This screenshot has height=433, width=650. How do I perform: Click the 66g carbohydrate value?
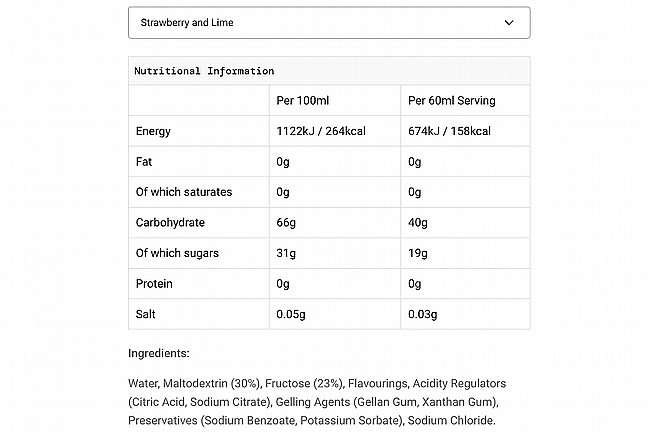point(285,223)
